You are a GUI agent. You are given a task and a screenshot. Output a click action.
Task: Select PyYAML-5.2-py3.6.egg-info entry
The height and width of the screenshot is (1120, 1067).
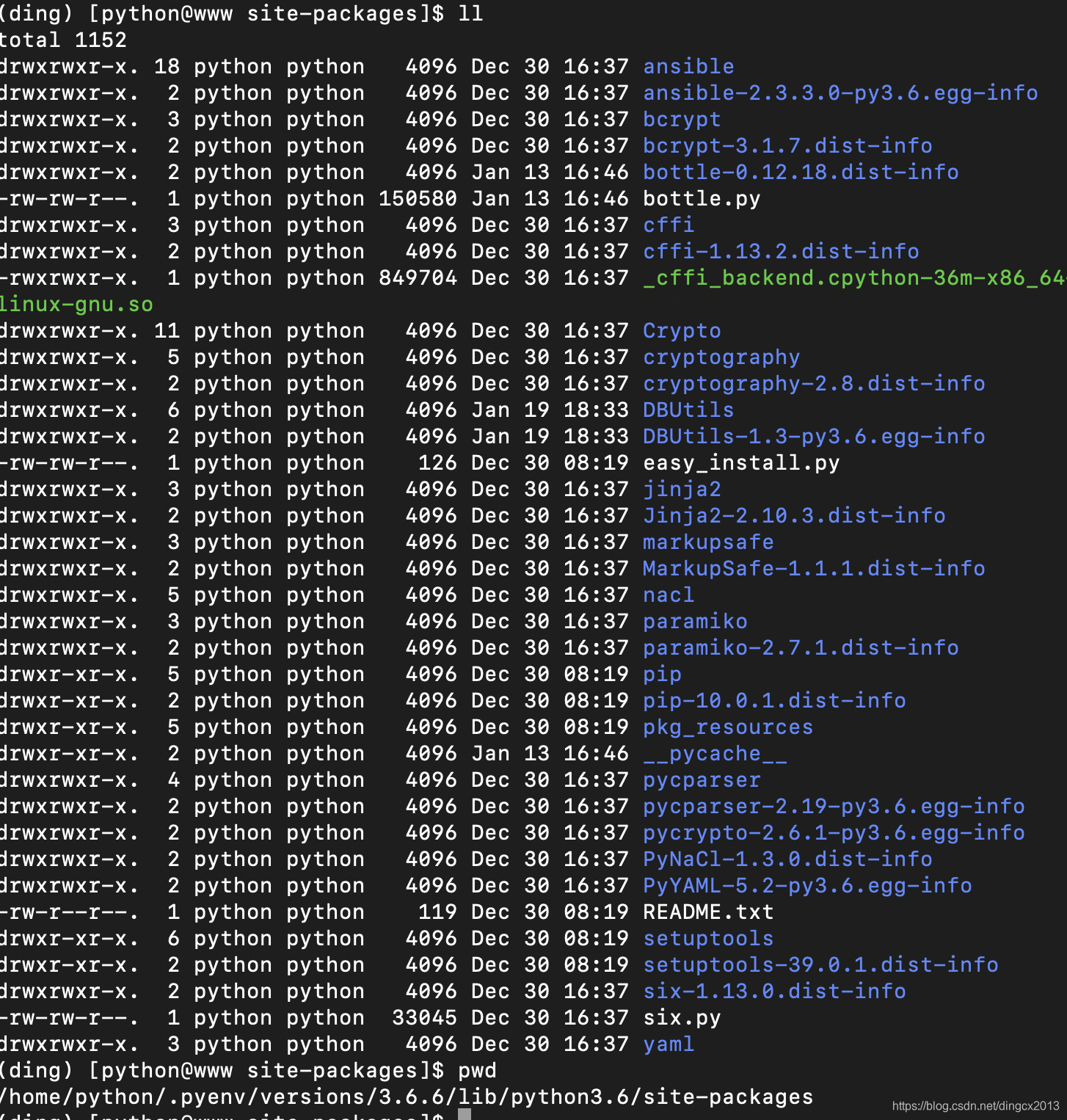coord(807,886)
